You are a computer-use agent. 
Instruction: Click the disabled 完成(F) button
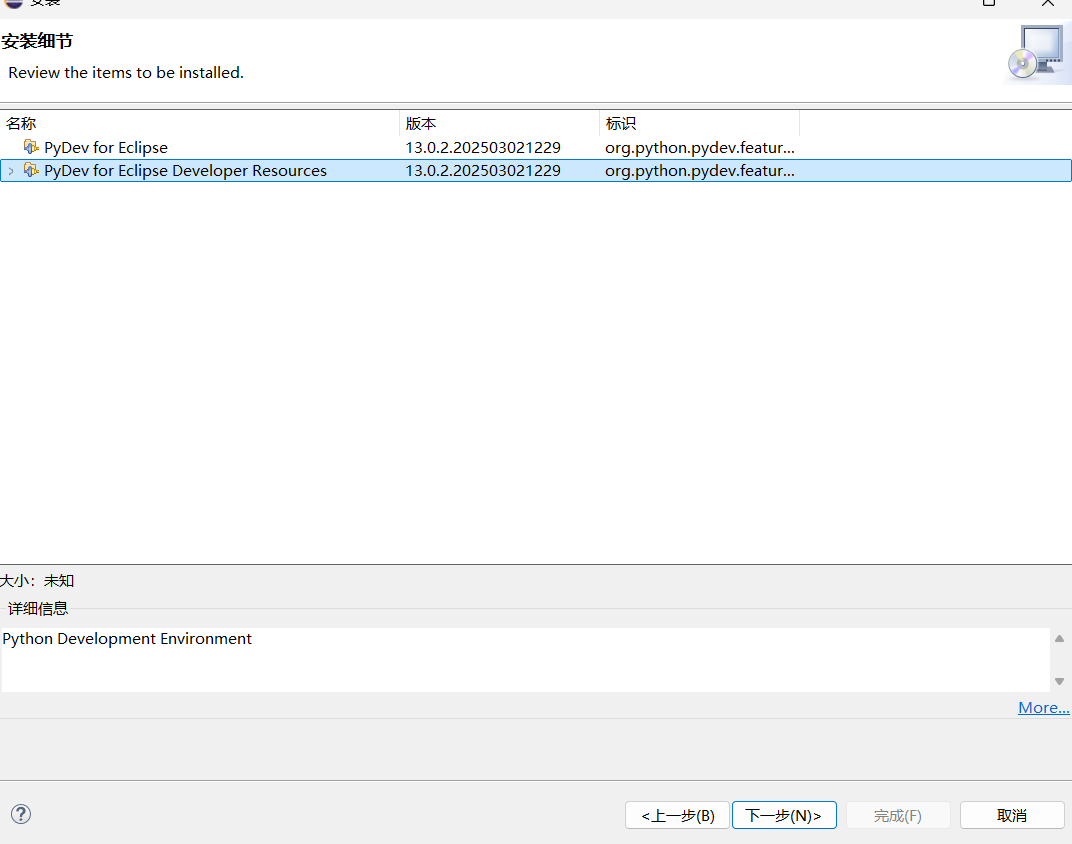click(x=898, y=815)
